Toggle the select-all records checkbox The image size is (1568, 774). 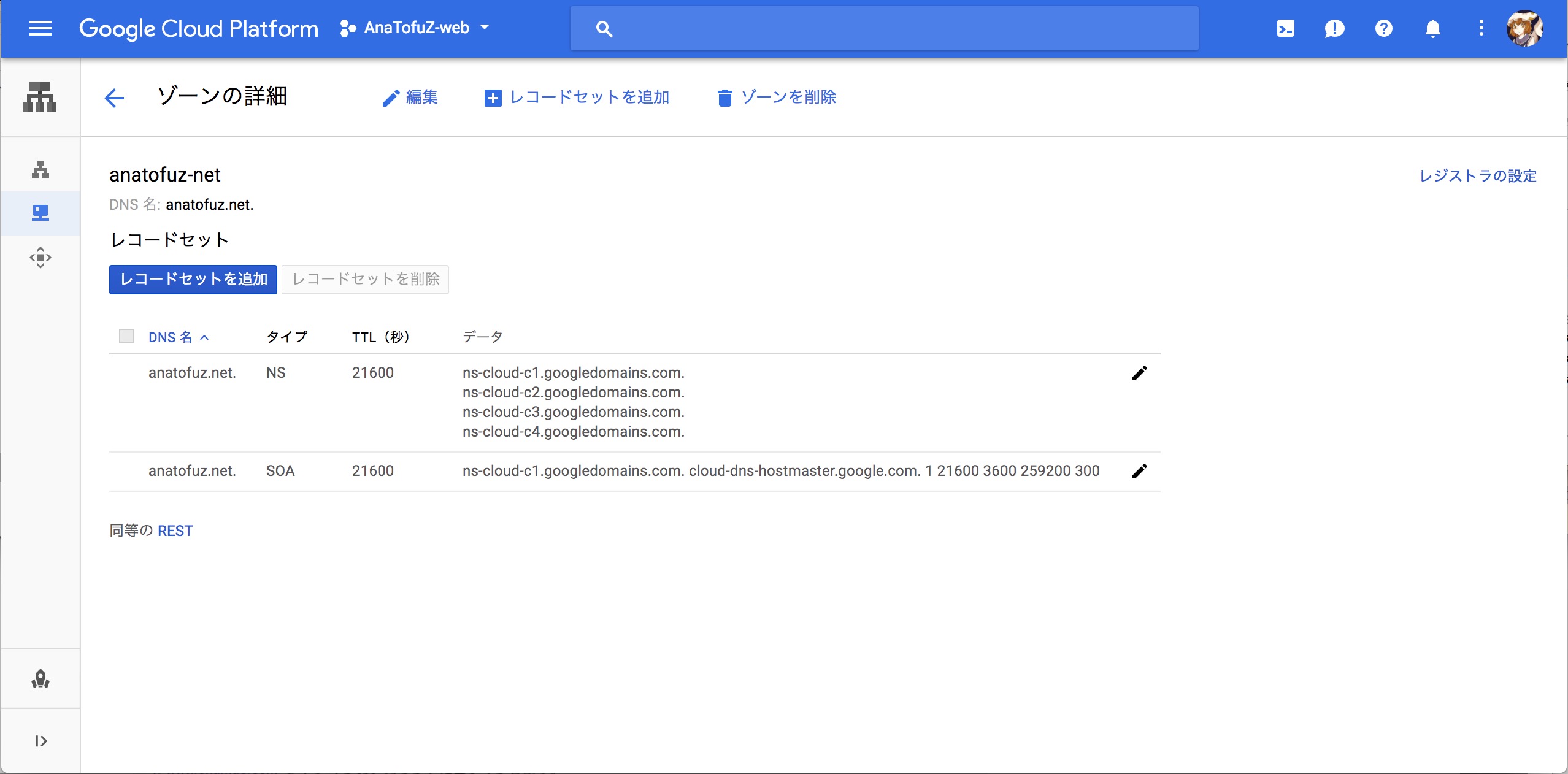126,336
